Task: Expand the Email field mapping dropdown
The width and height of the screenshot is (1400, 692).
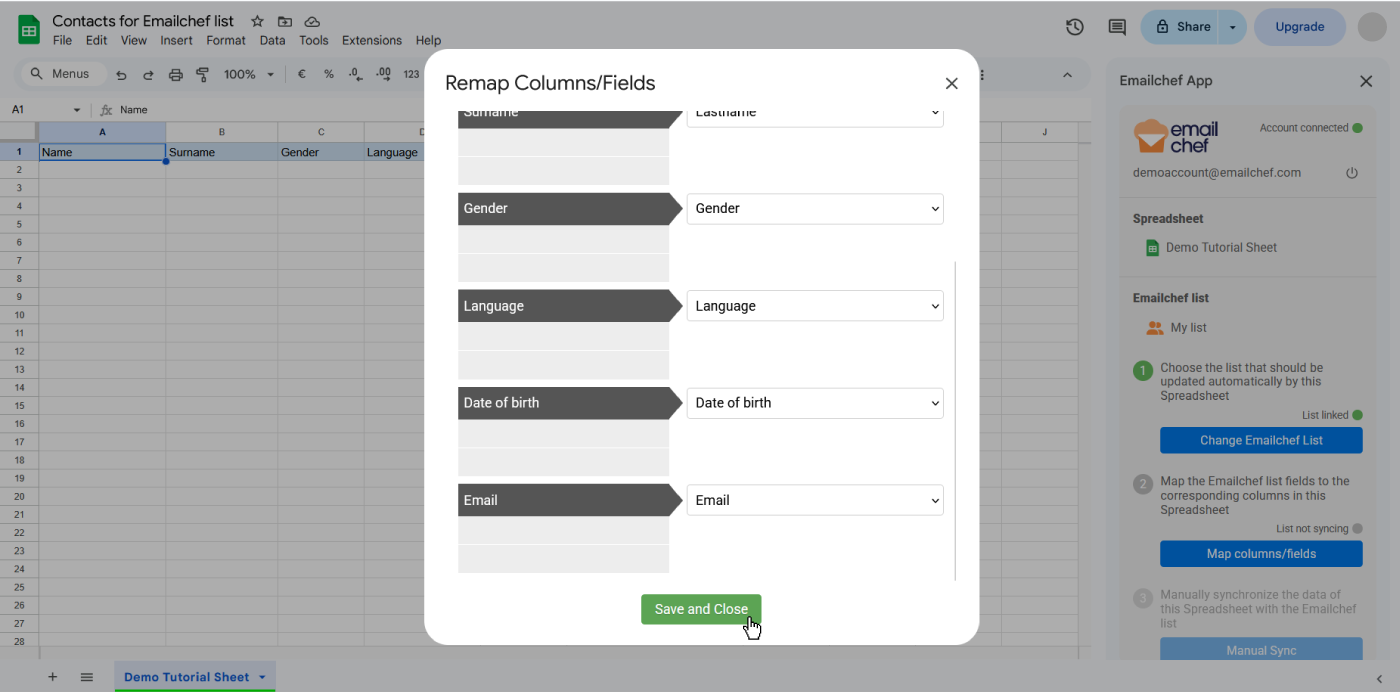Action: [814, 500]
